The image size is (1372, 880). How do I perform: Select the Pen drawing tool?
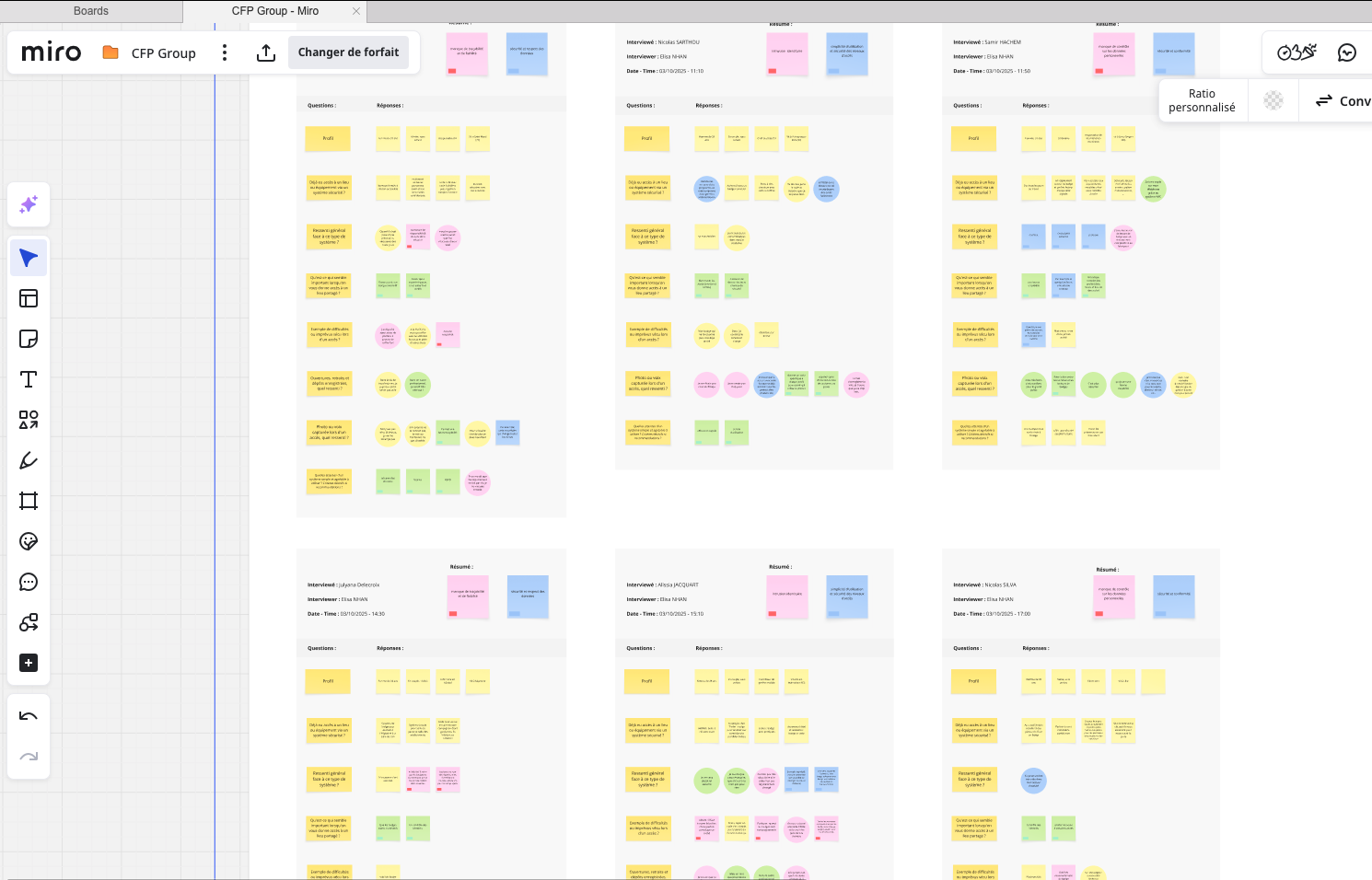[29, 460]
